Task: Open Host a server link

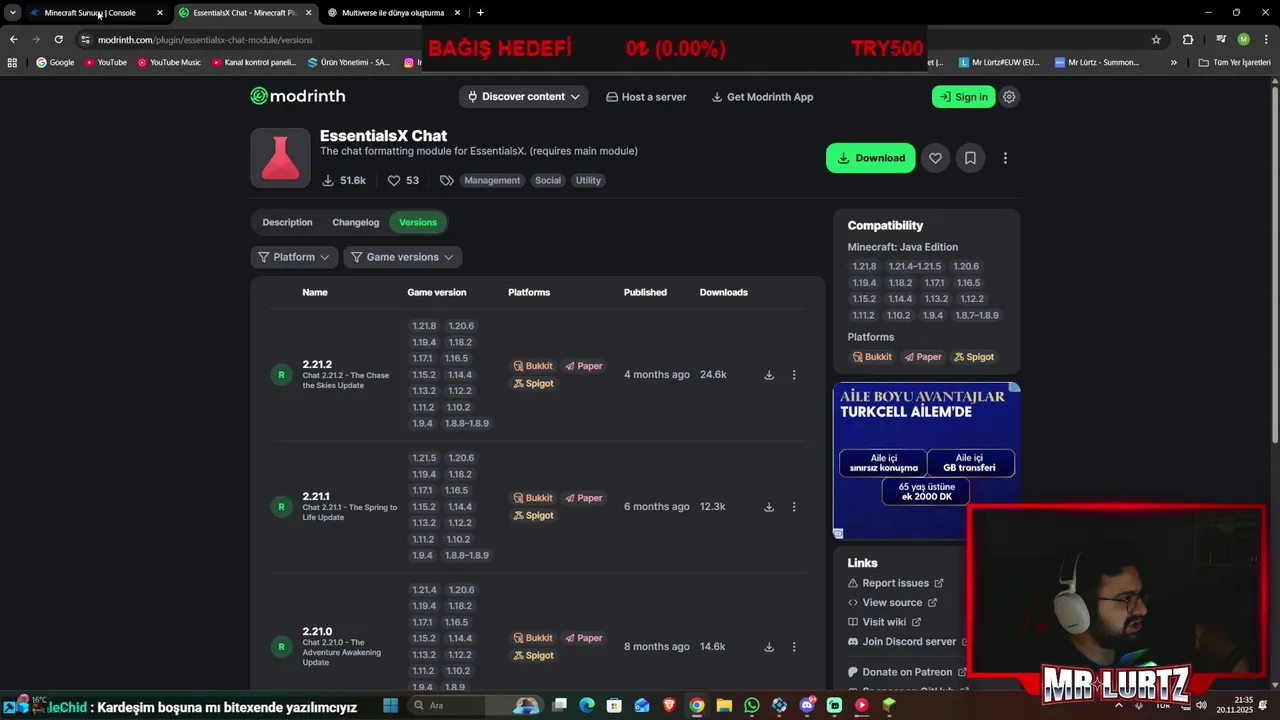Action: (646, 97)
